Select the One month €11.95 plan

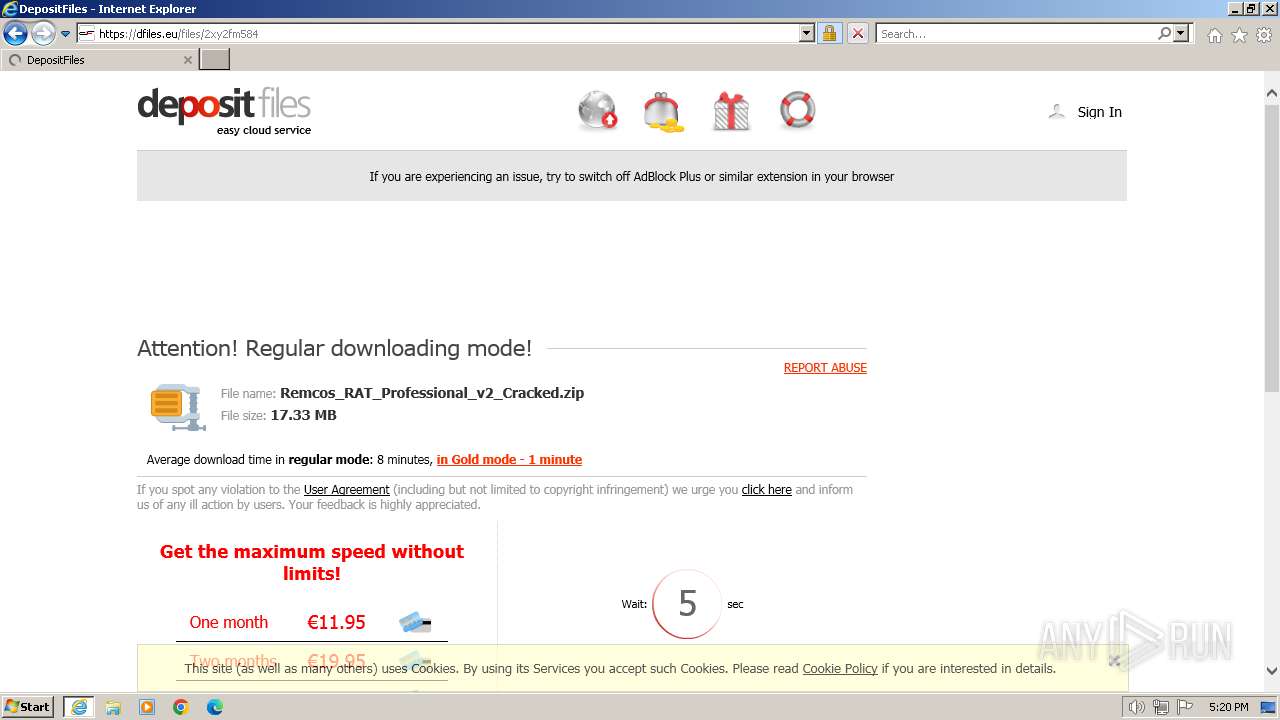[311, 622]
